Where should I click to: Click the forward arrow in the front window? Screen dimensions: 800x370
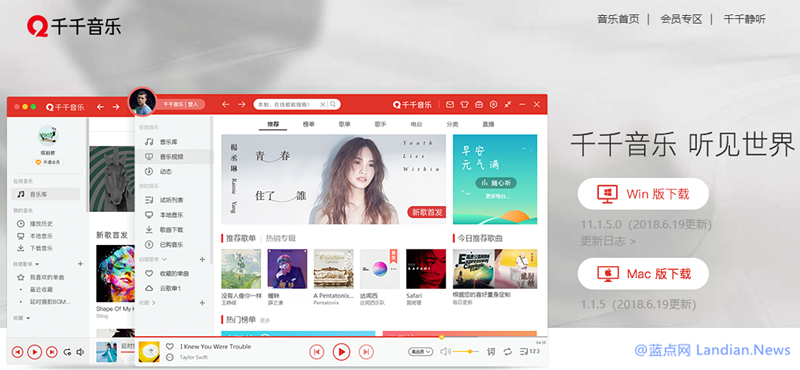(241, 104)
